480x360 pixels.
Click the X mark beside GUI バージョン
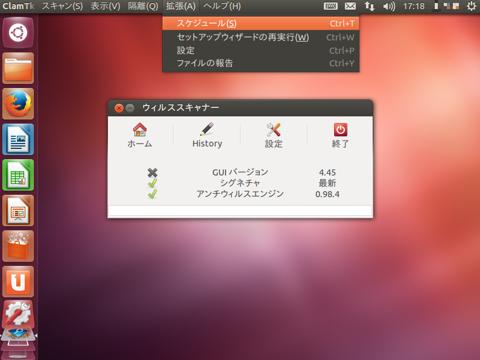pyautogui.click(x=152, y=172)
